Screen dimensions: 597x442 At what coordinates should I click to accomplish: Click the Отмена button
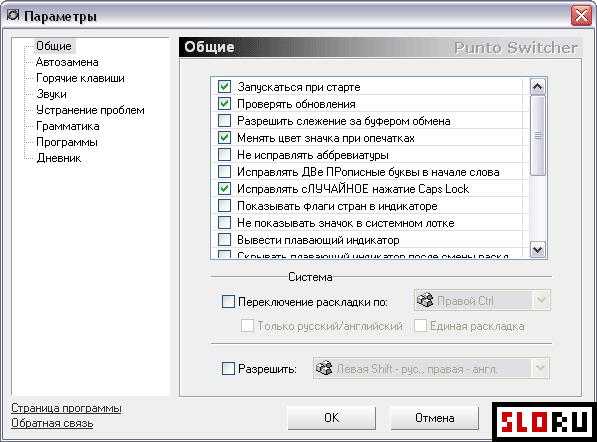[434, 418]
